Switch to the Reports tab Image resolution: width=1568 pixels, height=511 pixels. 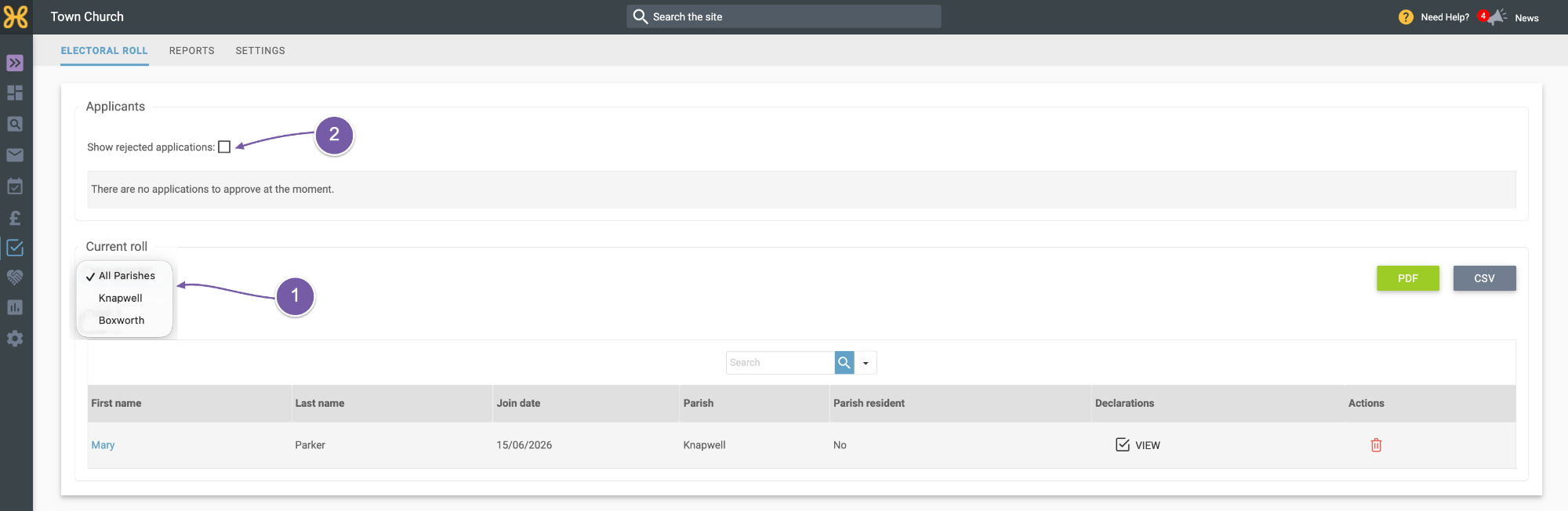coord(192,51)
